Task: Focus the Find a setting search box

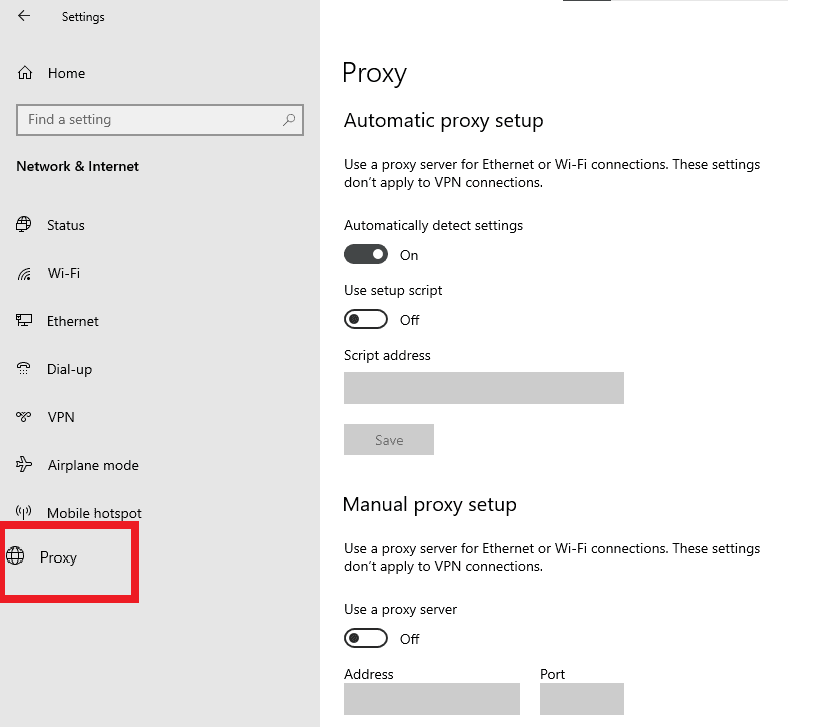Action: (x=150, y=120)
